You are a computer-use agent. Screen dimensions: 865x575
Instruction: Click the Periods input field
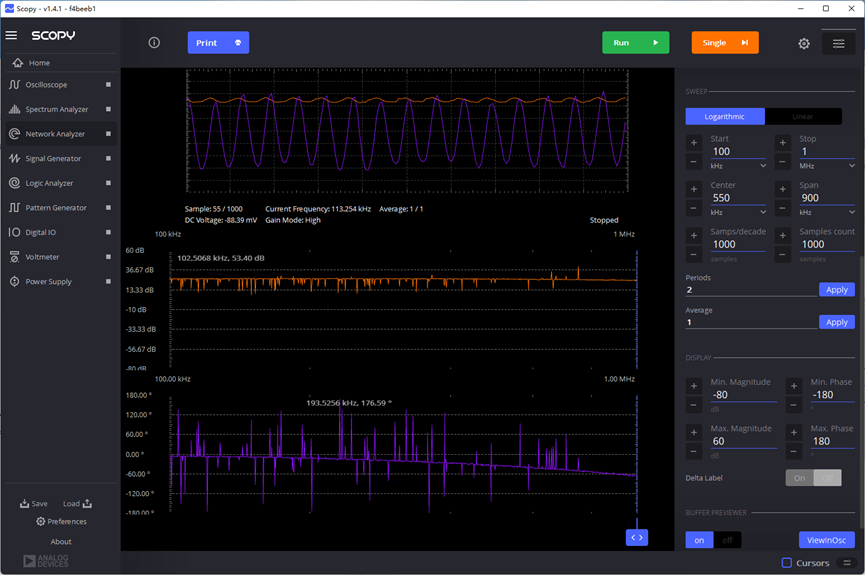point(751,290)
